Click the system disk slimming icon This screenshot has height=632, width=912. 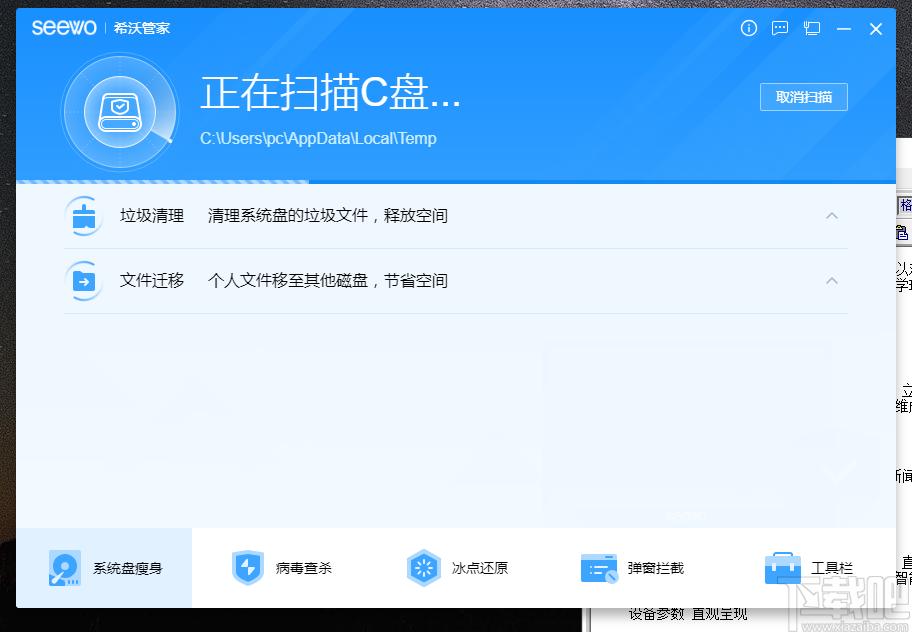[65, 568]
